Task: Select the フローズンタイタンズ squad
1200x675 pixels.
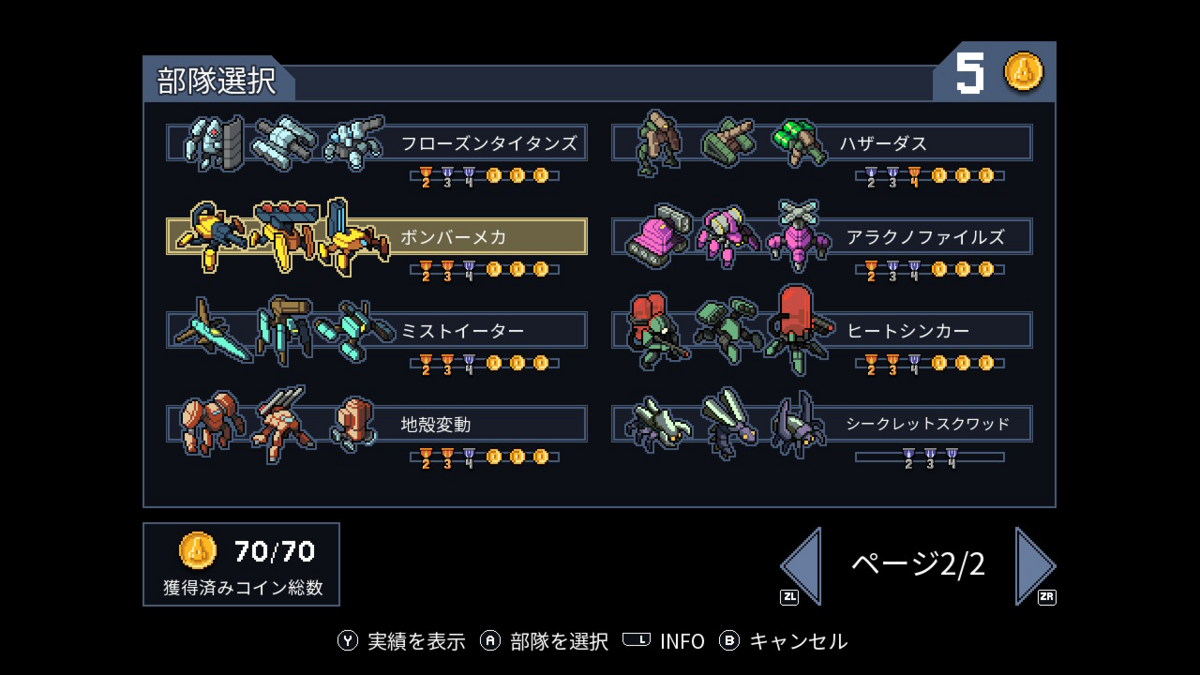Action: tap(377, 143)
